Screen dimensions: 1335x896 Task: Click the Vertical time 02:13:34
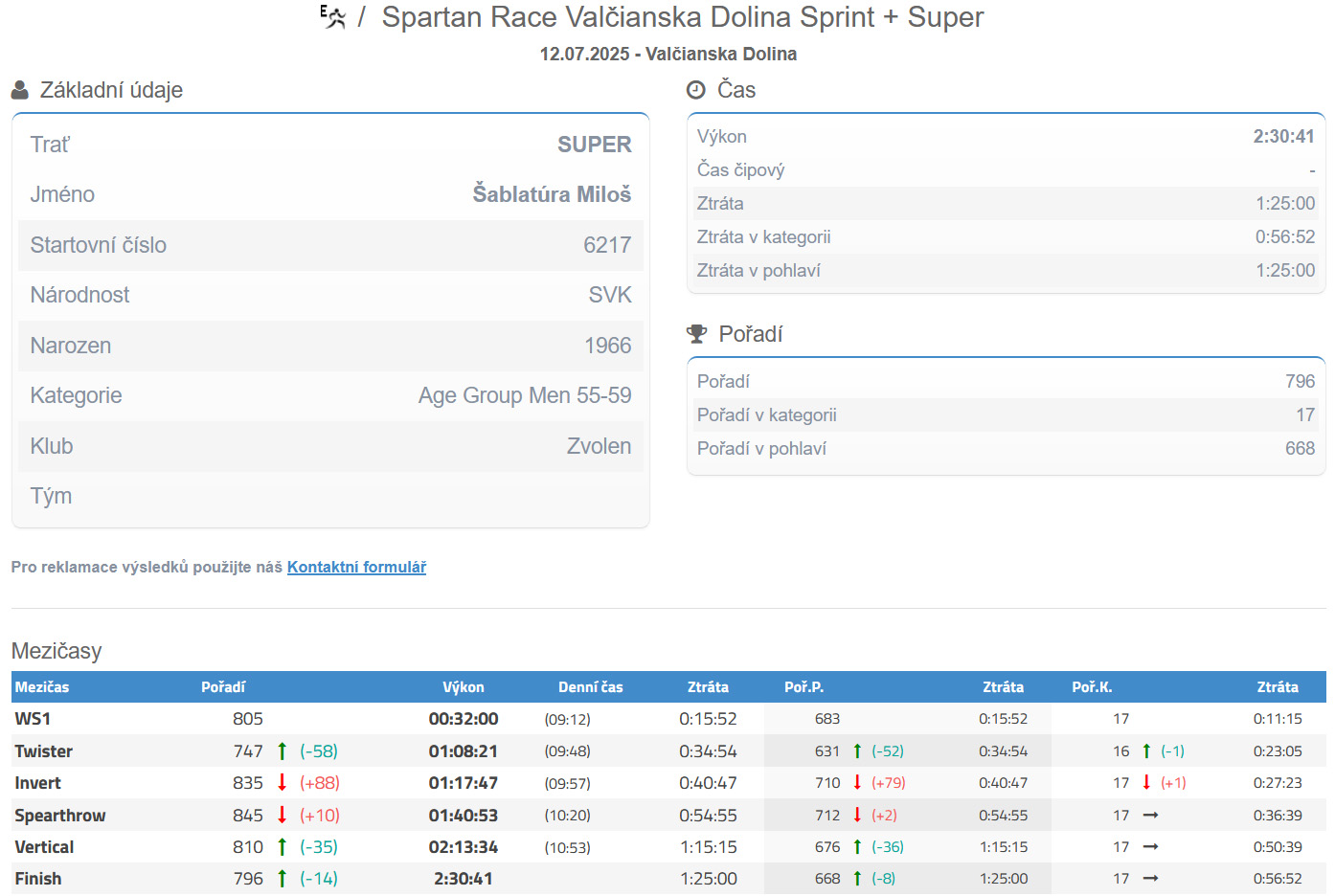coord(464,847)
